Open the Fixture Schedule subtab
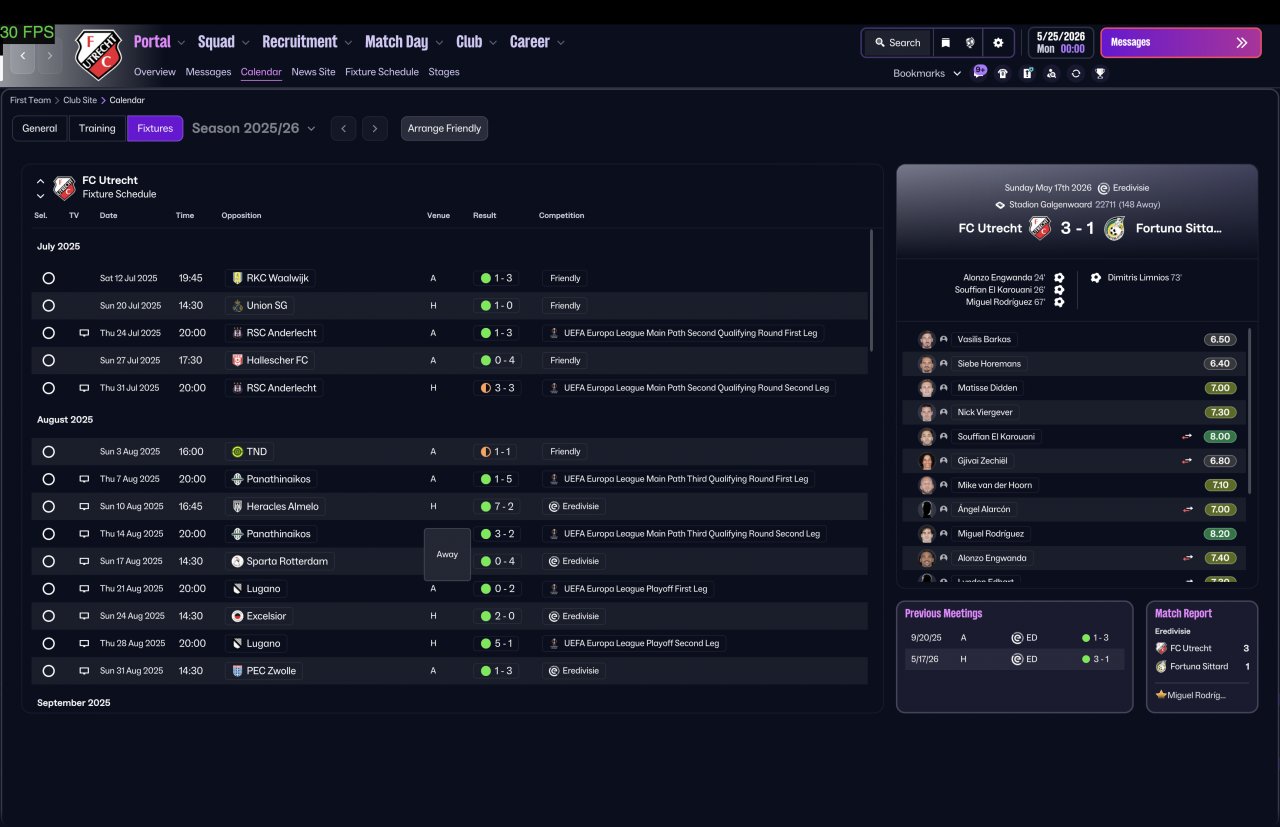 tap(382, 72)
